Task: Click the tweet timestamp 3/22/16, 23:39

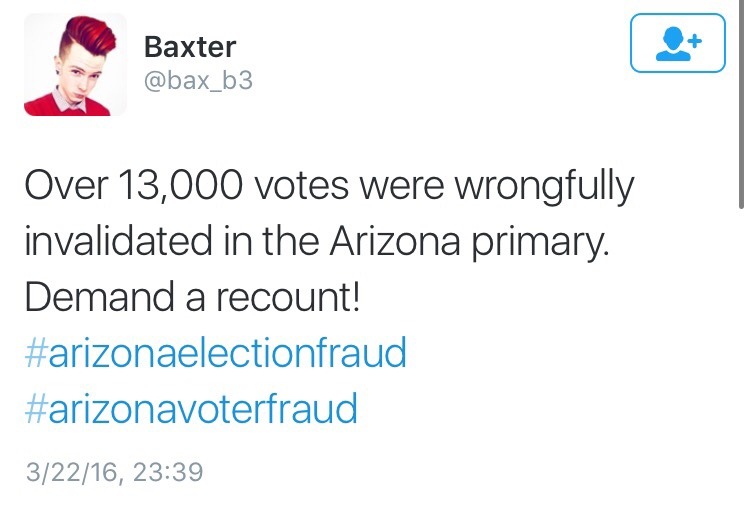Action: pos(112,470)
